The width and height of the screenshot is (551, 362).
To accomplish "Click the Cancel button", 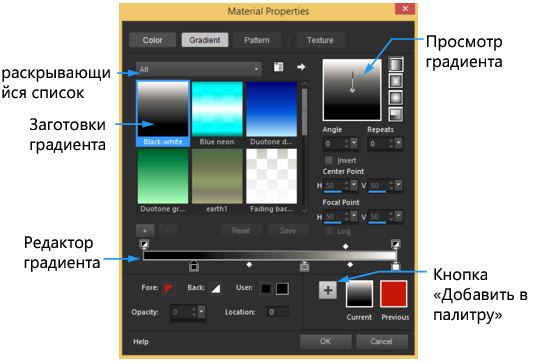I will point(382,341).
